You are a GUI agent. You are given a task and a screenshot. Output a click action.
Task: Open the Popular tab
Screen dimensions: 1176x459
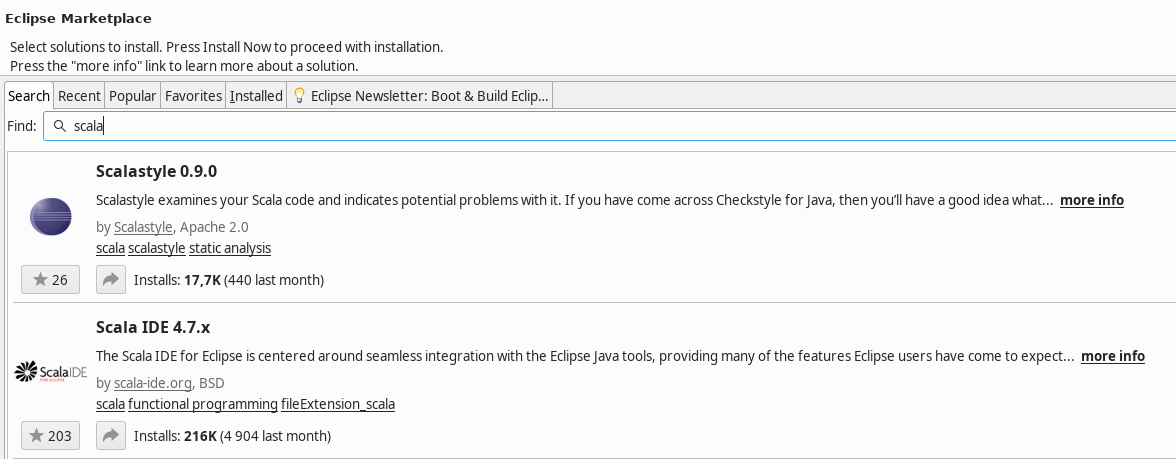click(132, 96)
